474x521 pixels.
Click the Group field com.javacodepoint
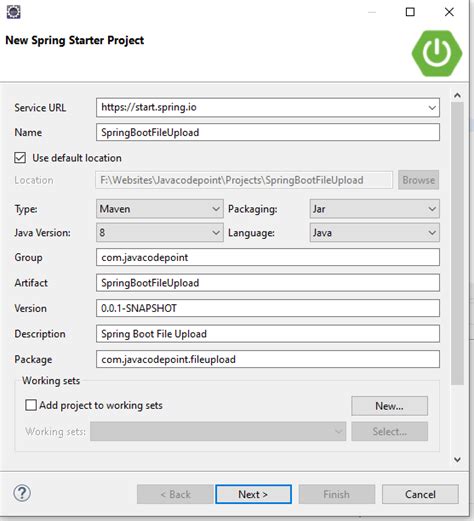click(x=268, y=257)
